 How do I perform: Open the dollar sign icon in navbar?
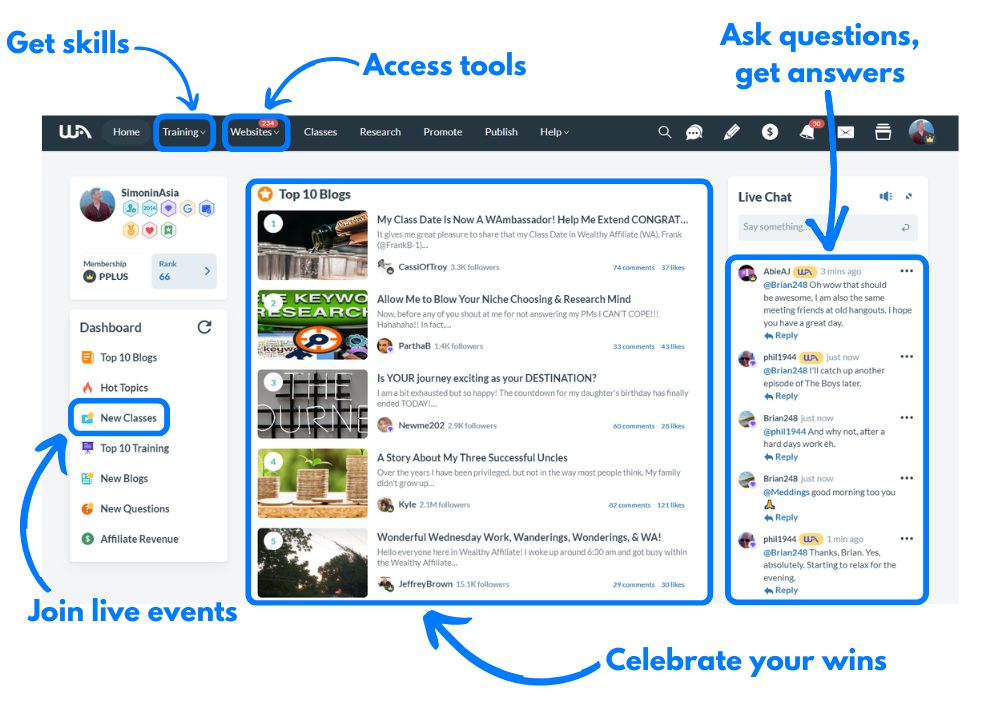(770, 132)
